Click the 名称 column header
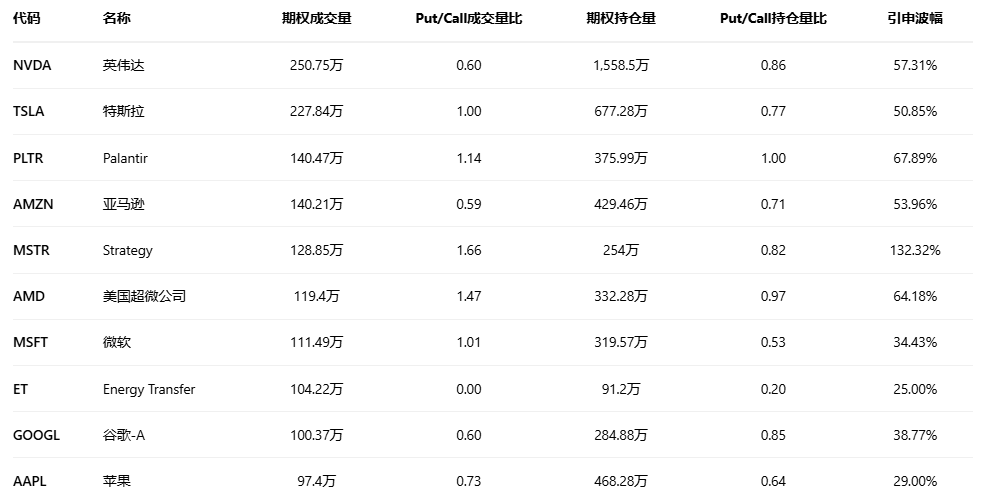This screenshot has width=982, height=498. point(116,19)
